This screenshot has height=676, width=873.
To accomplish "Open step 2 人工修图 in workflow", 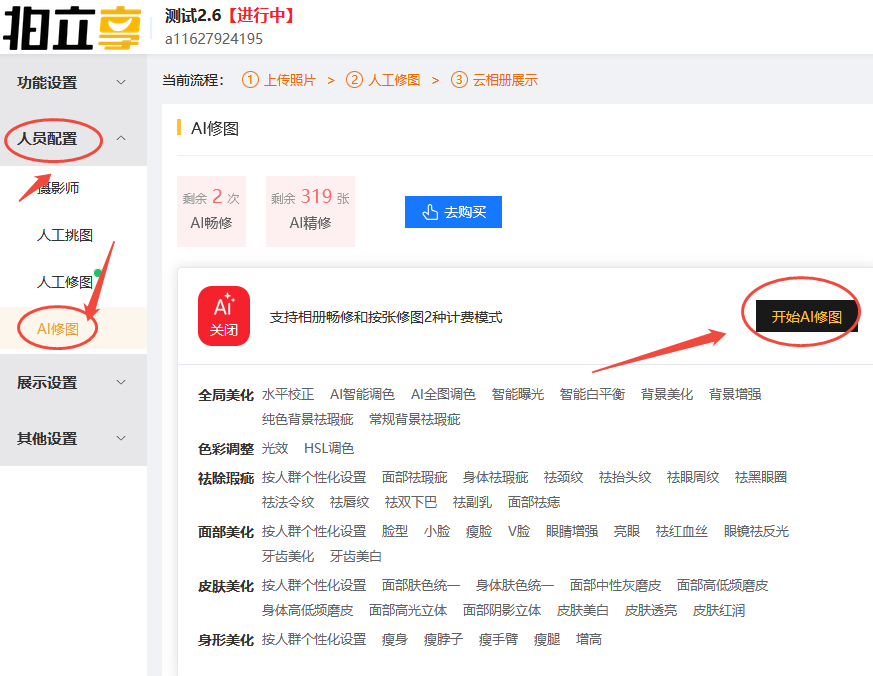I will pos(383,80).
